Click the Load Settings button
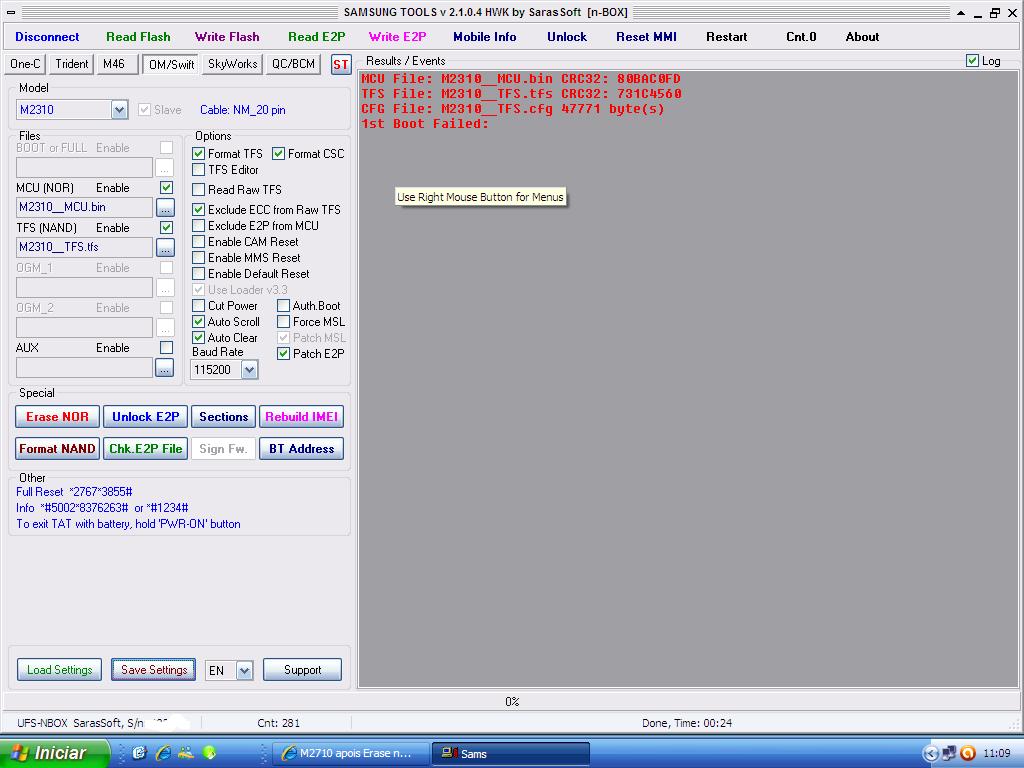1024x768 pixels. [x=59, y=670]
